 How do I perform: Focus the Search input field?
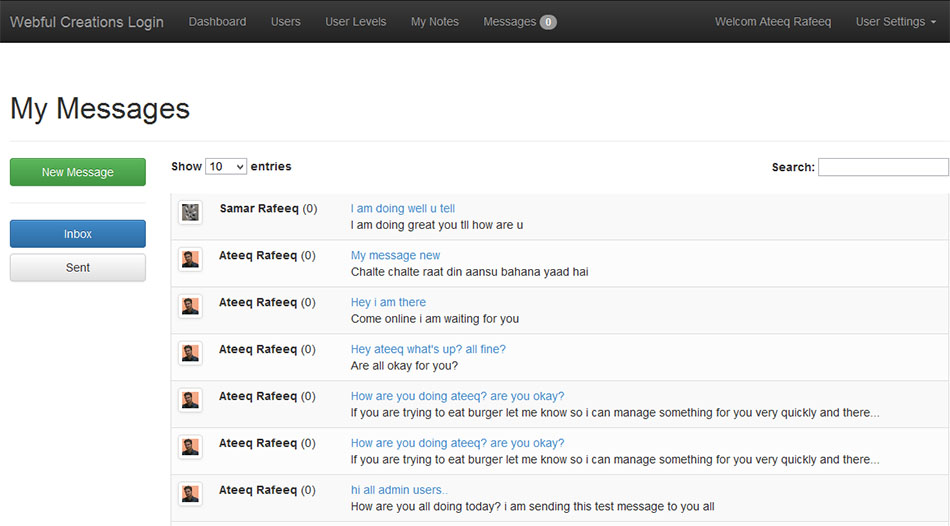[x=882, y=167]
